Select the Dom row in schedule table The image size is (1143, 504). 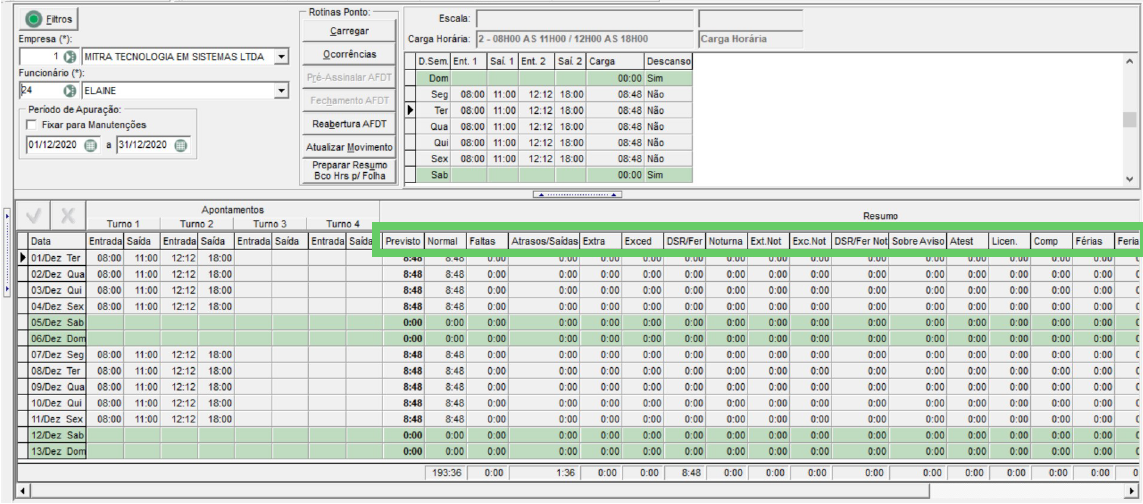coord(548,78)
